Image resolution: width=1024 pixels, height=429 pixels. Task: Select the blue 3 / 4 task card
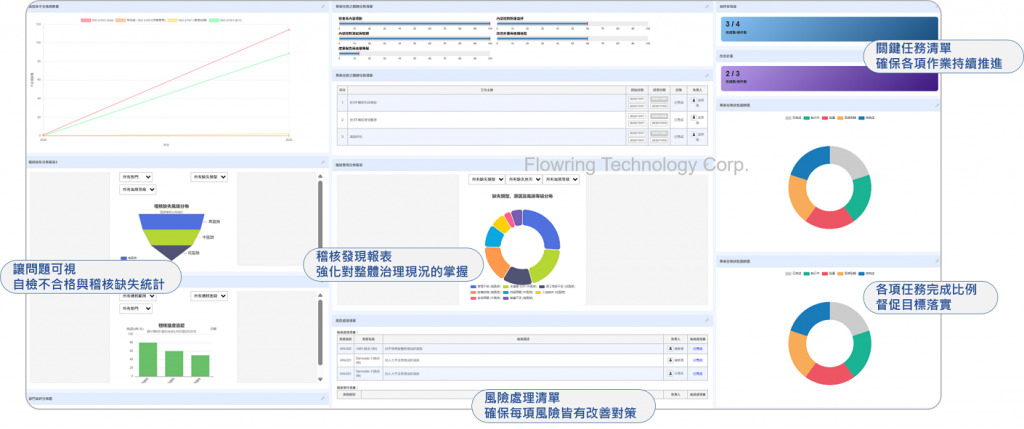click(827, 30)
